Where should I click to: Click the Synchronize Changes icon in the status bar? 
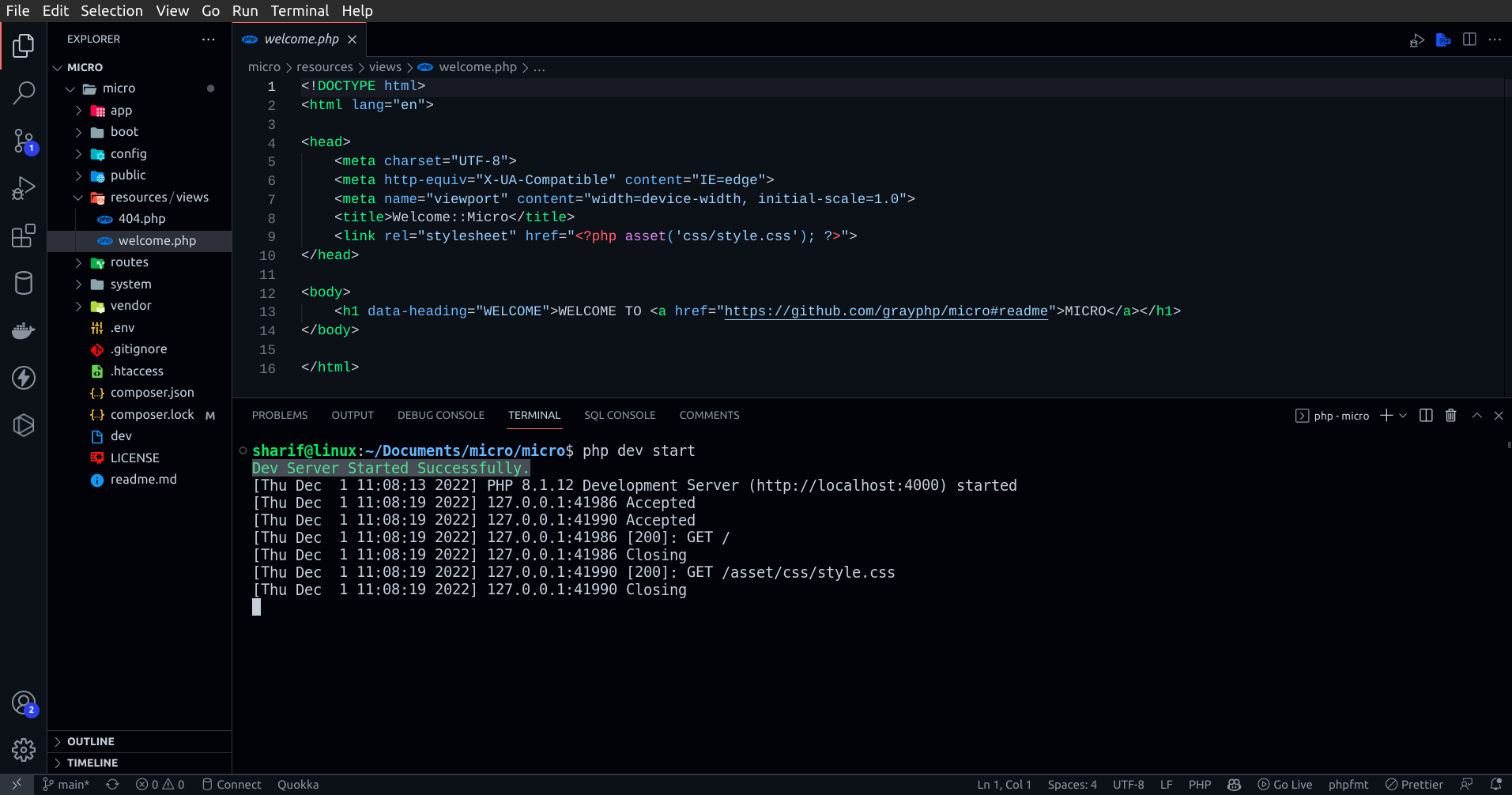point(112,785)
